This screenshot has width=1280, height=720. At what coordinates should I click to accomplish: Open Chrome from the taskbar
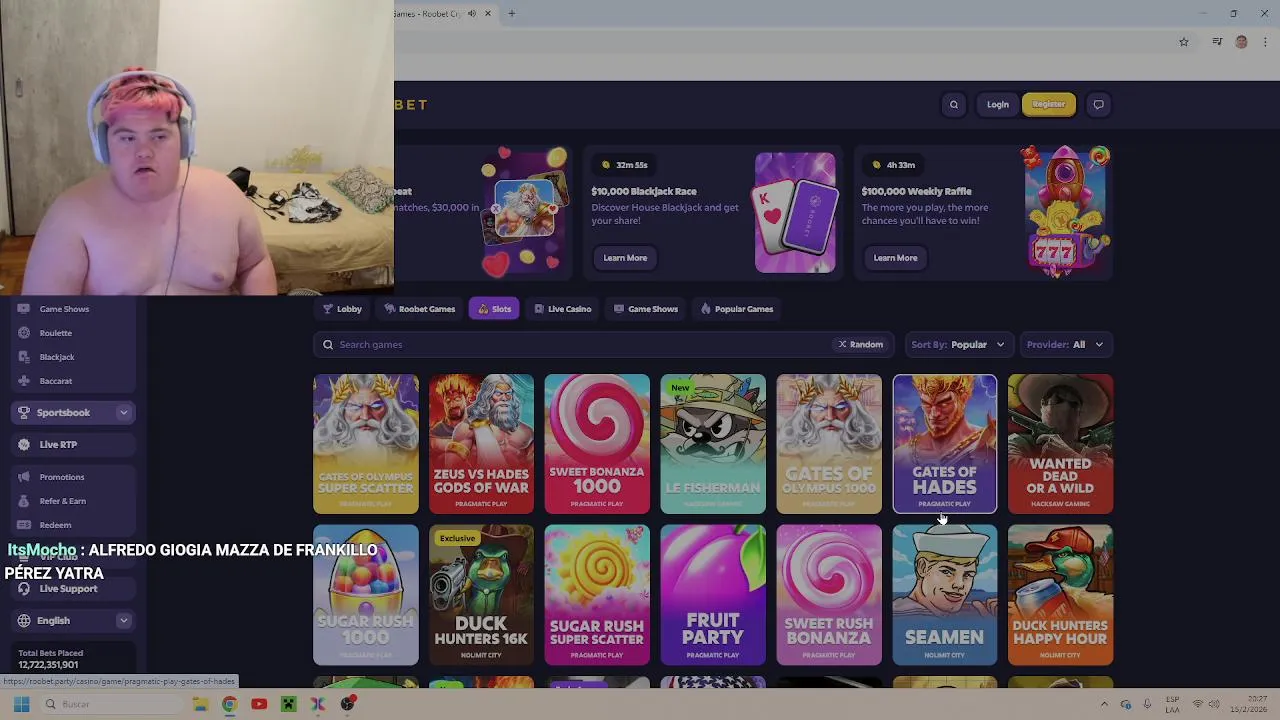click(229, 704)
